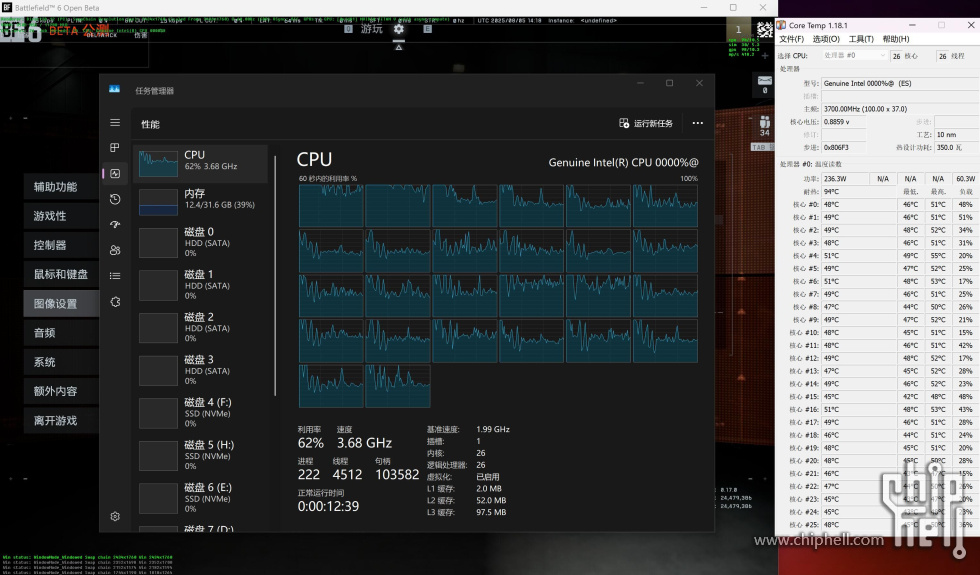Viewport: 980px width, 575px height.
Task: Select 磁盘 4 (F:) SSD entry
Action: (x=200, y=412)
